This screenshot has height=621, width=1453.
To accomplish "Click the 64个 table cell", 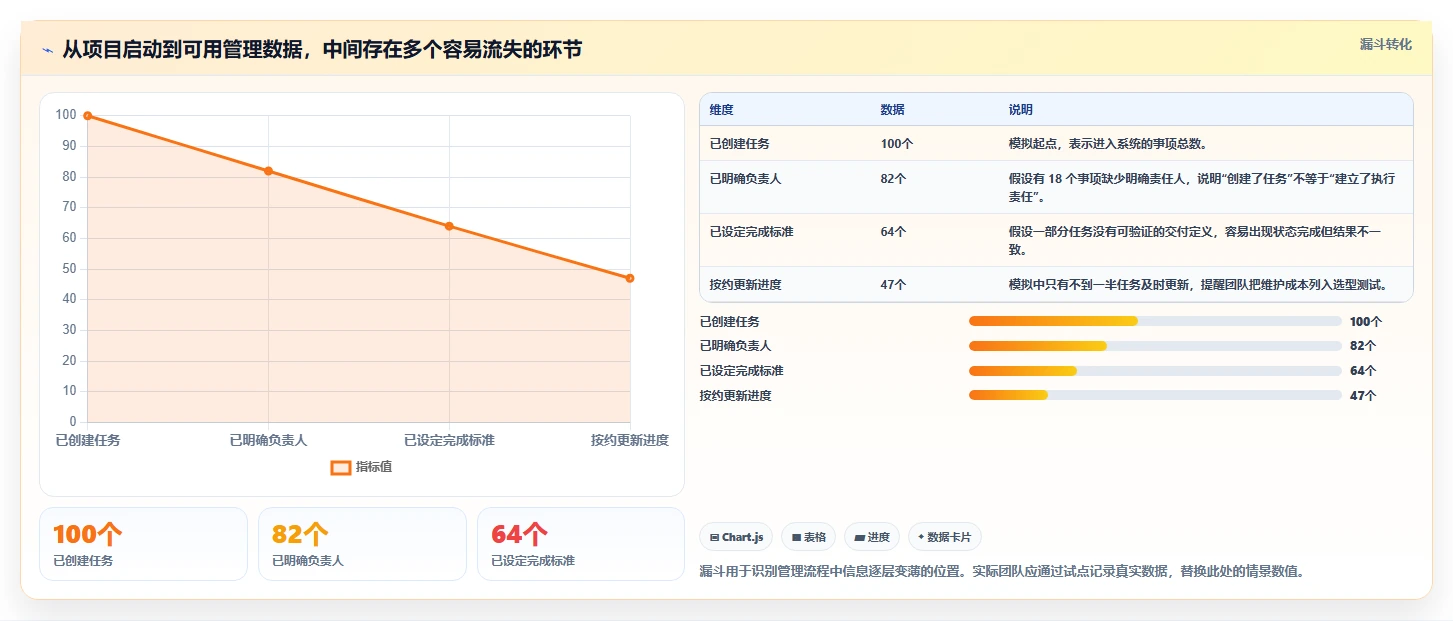I will tap(893, 232).
